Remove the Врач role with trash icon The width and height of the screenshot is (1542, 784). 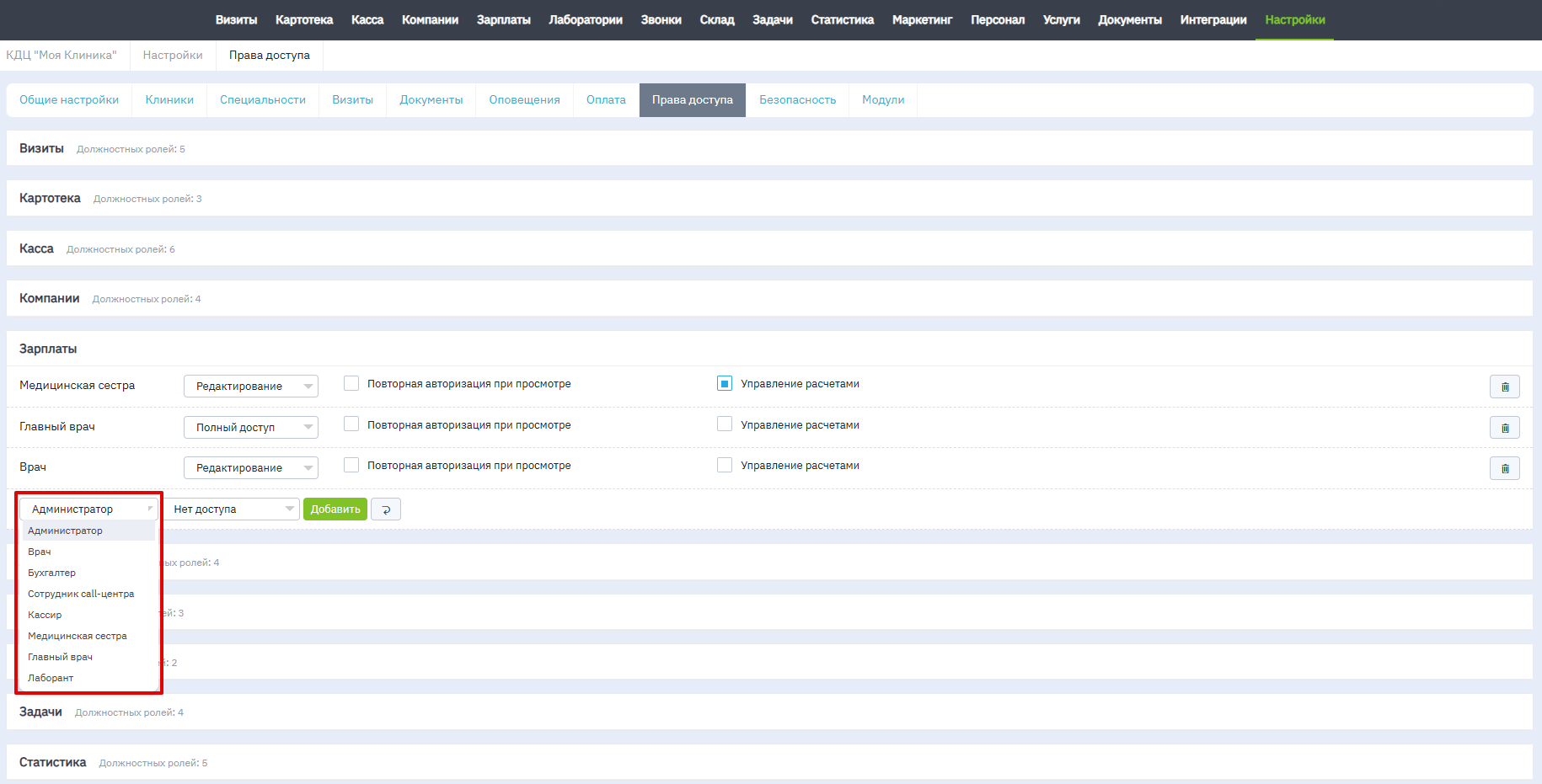[x=1504, y=468]
